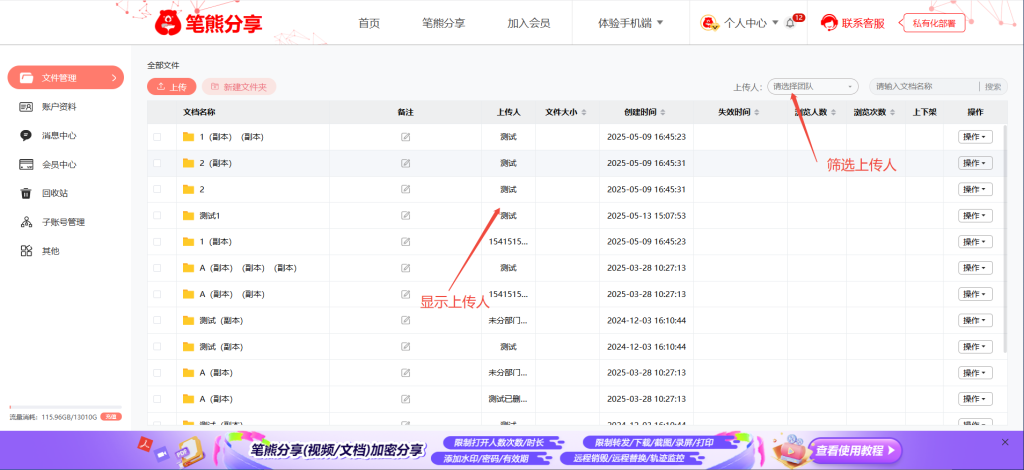Click the 子账号管理 sidebar icon
Image resolution: width=1024 pixels, height=470 pixels.
pyautogui.click(x=26, y=222)
